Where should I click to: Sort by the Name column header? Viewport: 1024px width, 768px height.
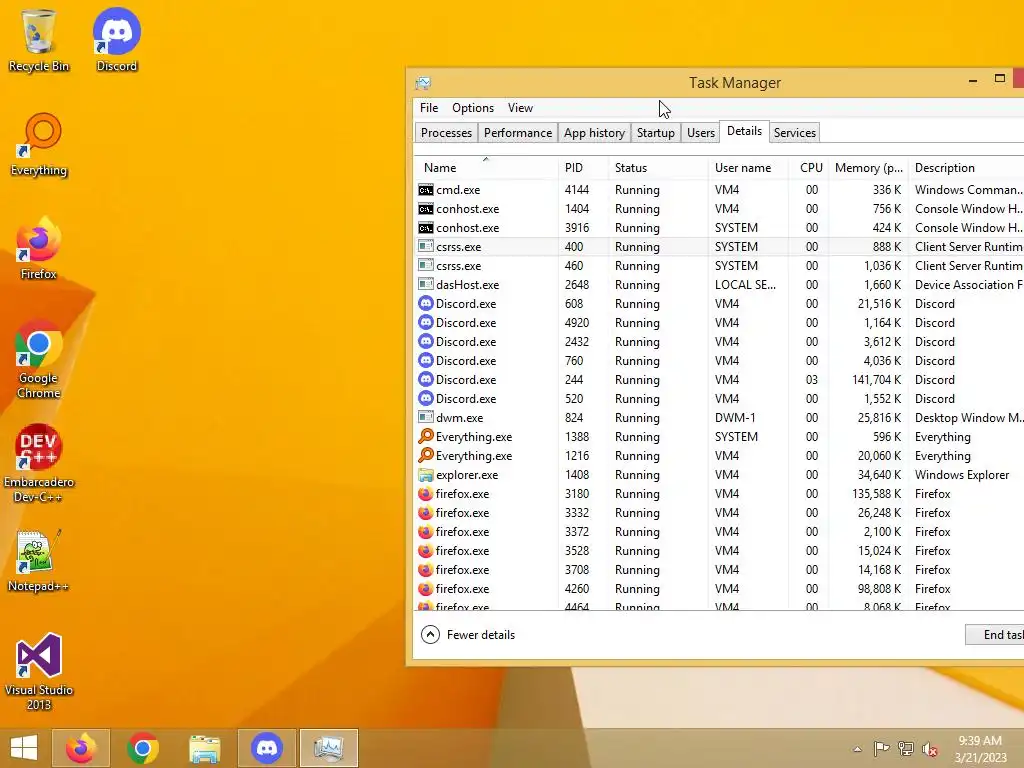tap(486, 168)
